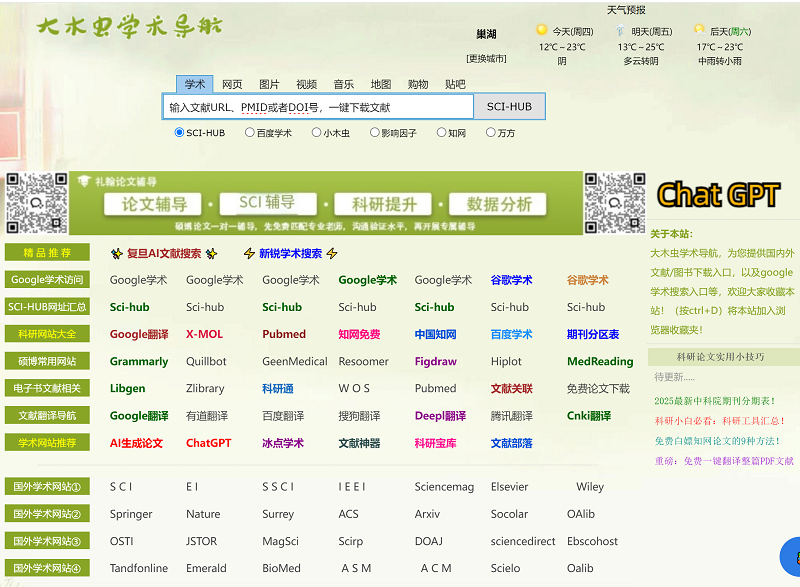Image resolution: width=800 pixels, height=587 pixels.
Task: Click the SCI-HUB search button
Action: (509, 107)
